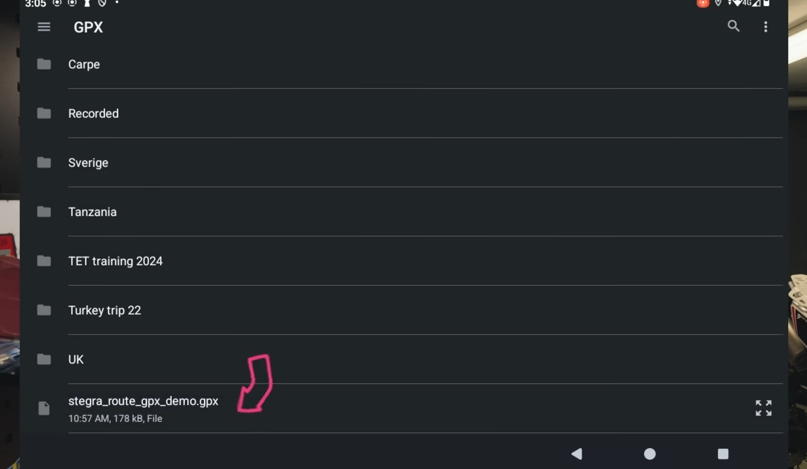Screen dimensions: 807x469
Task: Click the Tanzania folder icon
Action: pyautogui.click(x=44, y=212)
